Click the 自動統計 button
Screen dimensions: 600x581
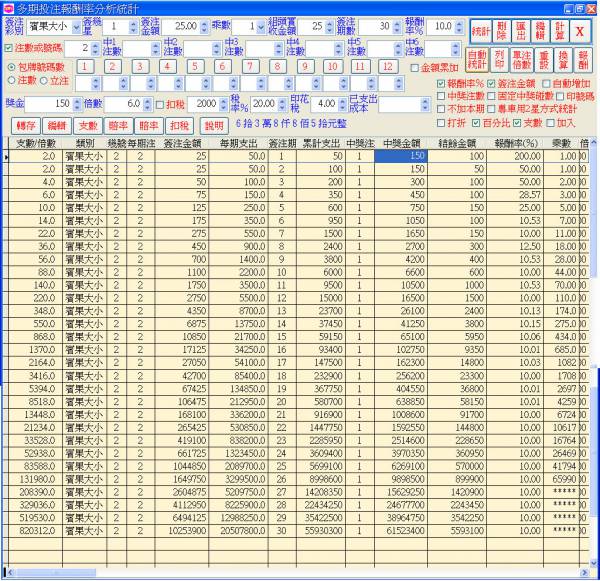pos(477,60)
